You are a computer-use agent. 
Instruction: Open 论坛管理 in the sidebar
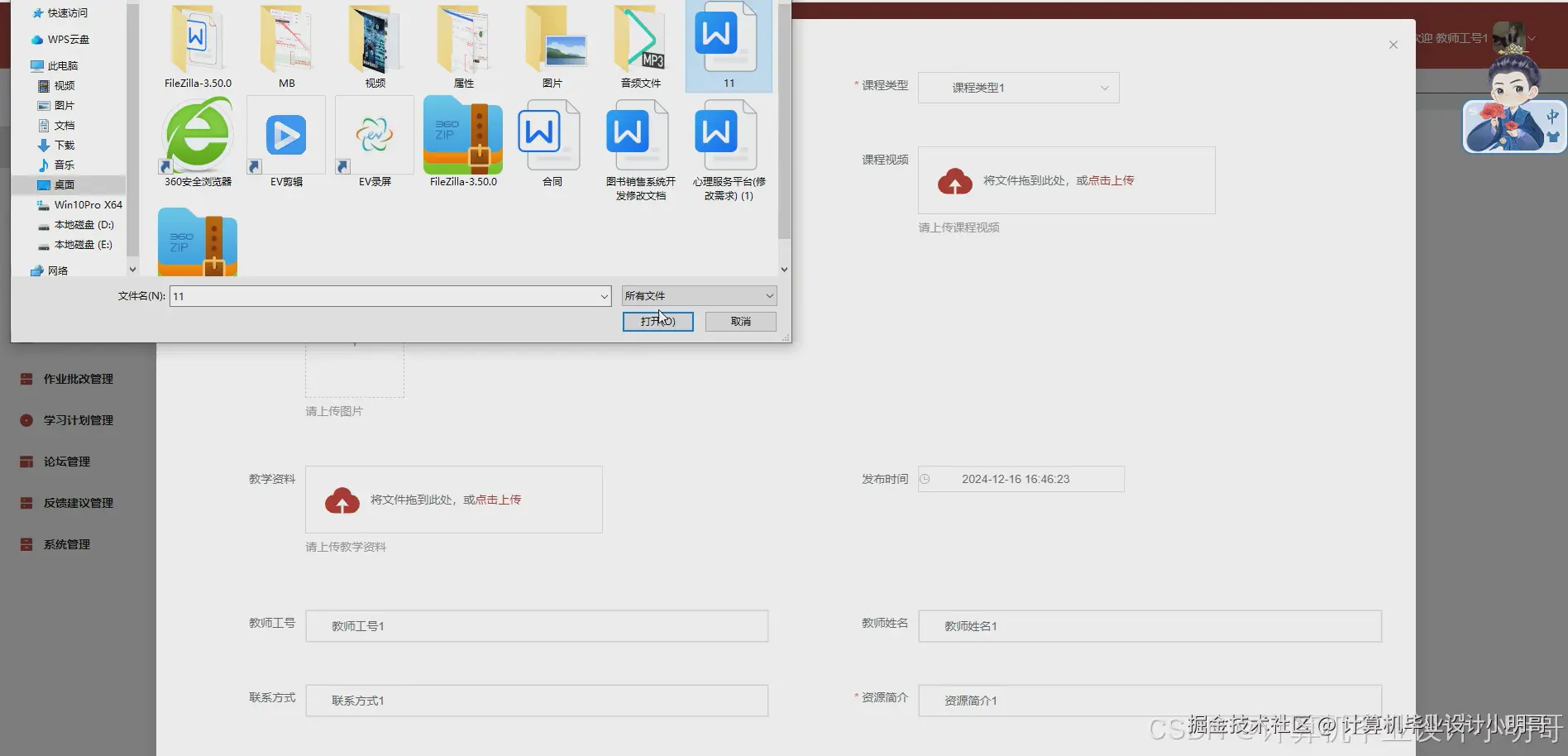[x=66, y=461]
